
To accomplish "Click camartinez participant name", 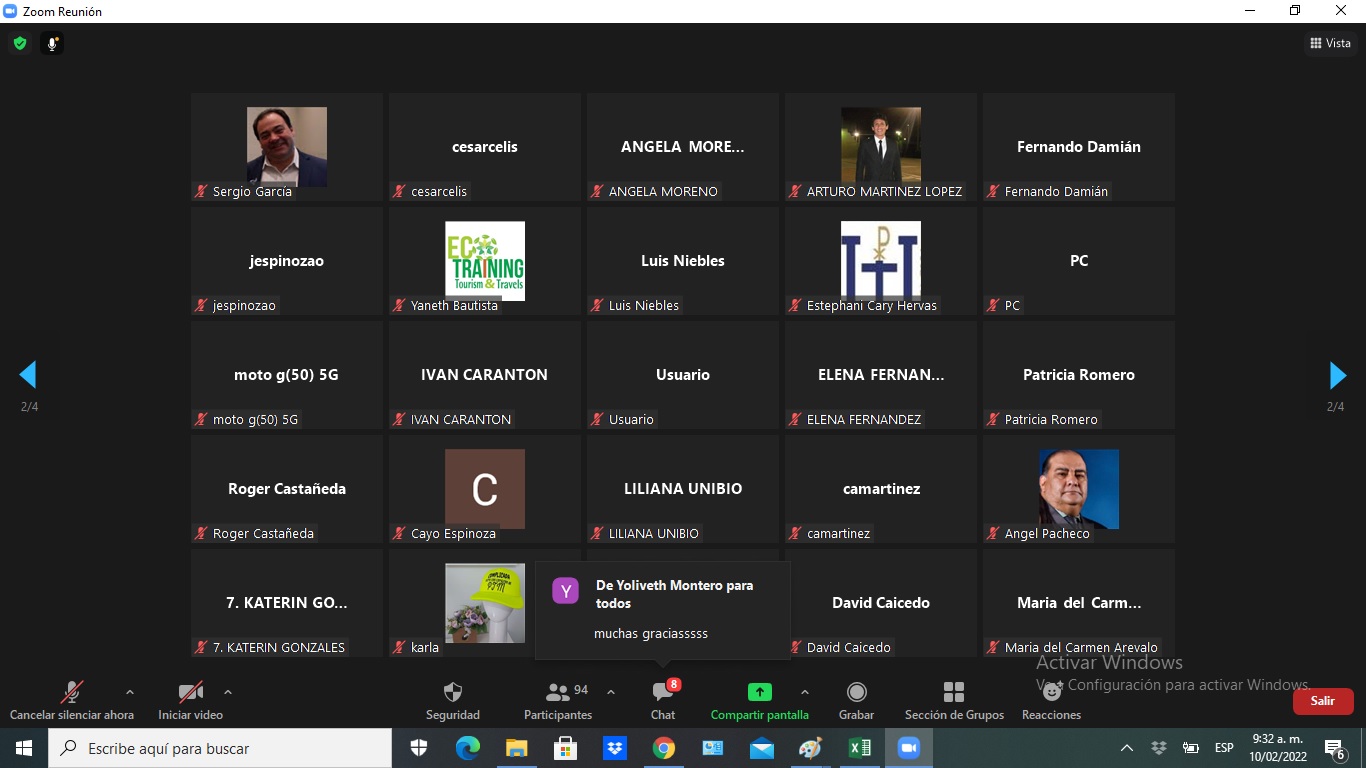I will click(x=881, y=489).
